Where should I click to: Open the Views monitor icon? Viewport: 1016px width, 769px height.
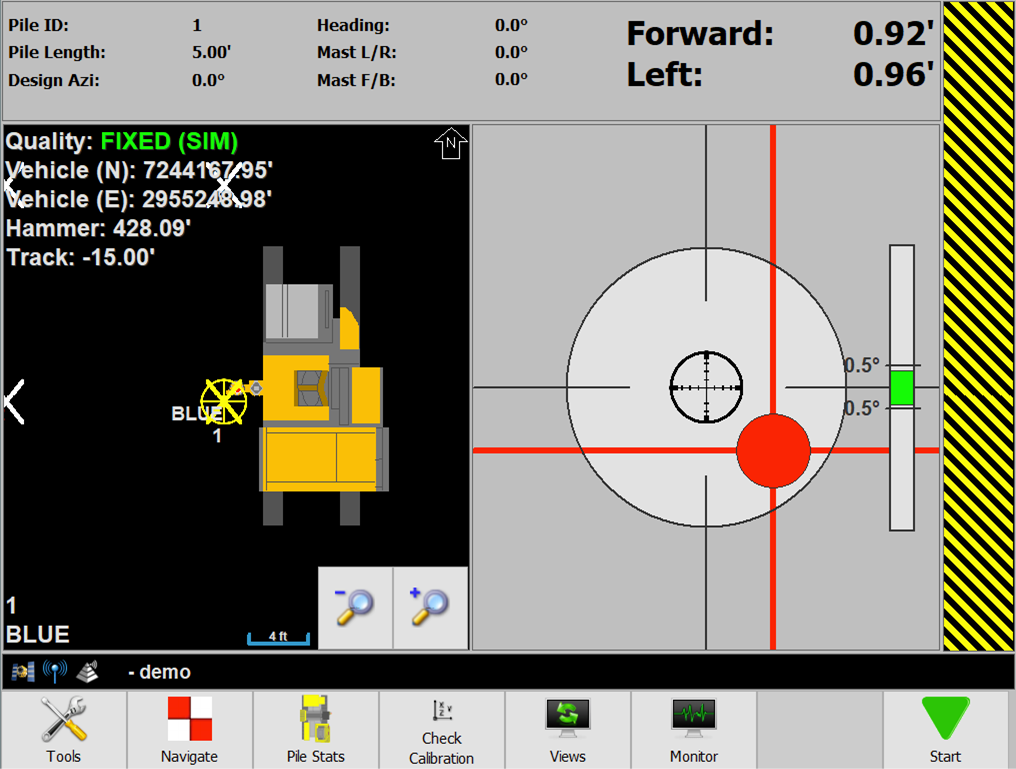567,716
